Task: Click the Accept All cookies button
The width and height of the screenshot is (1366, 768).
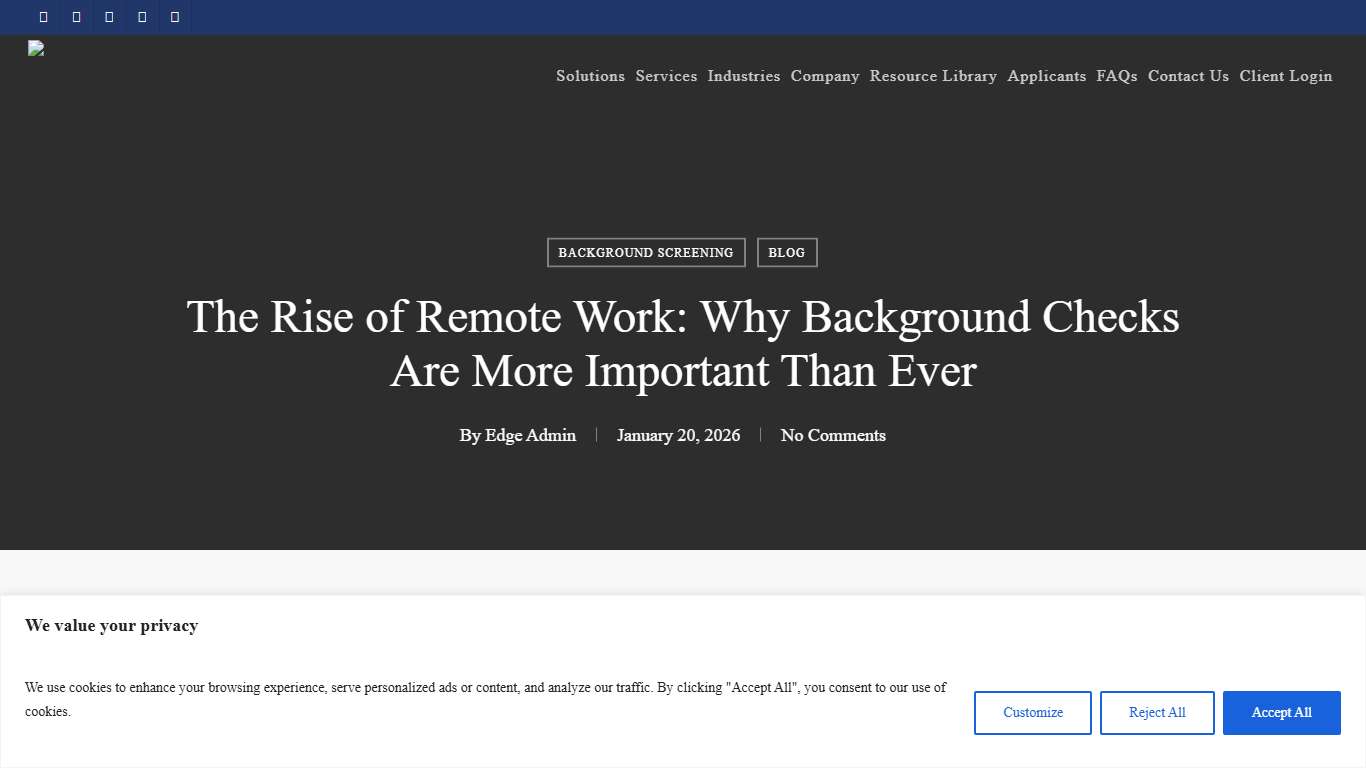Action: click(x=1281, y=712)
